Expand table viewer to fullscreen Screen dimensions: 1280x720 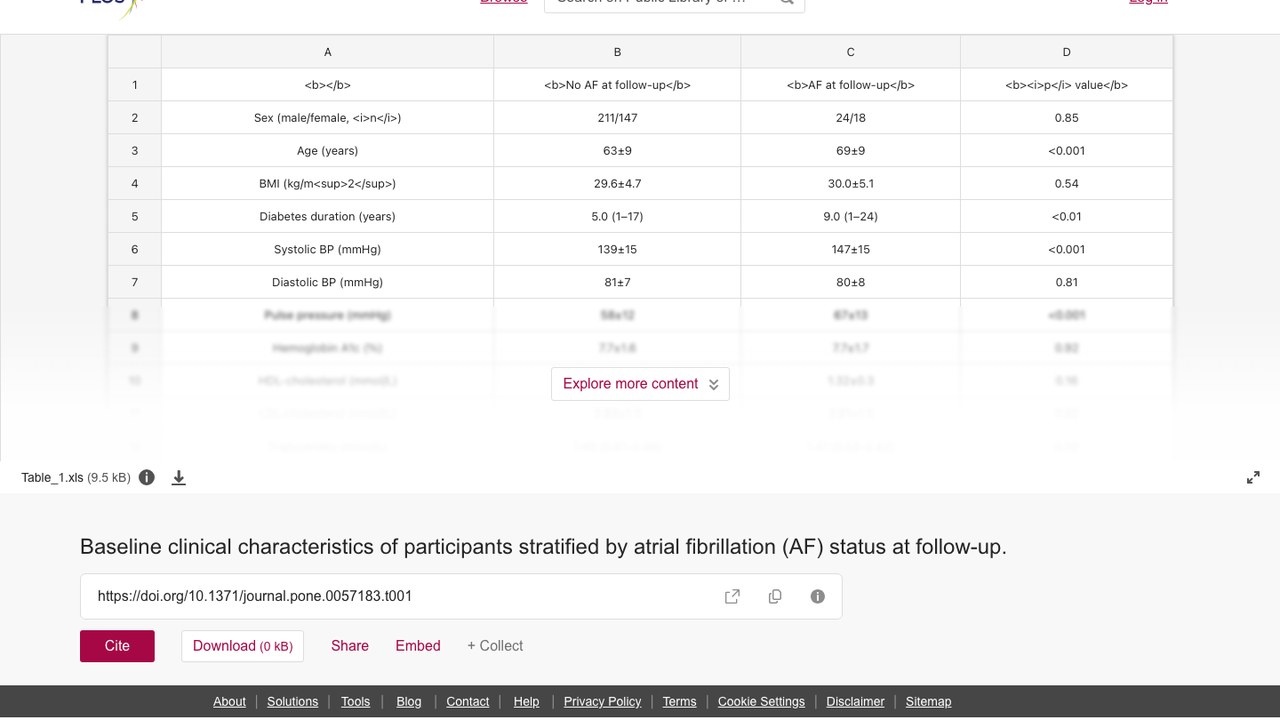click(1253, 478)
